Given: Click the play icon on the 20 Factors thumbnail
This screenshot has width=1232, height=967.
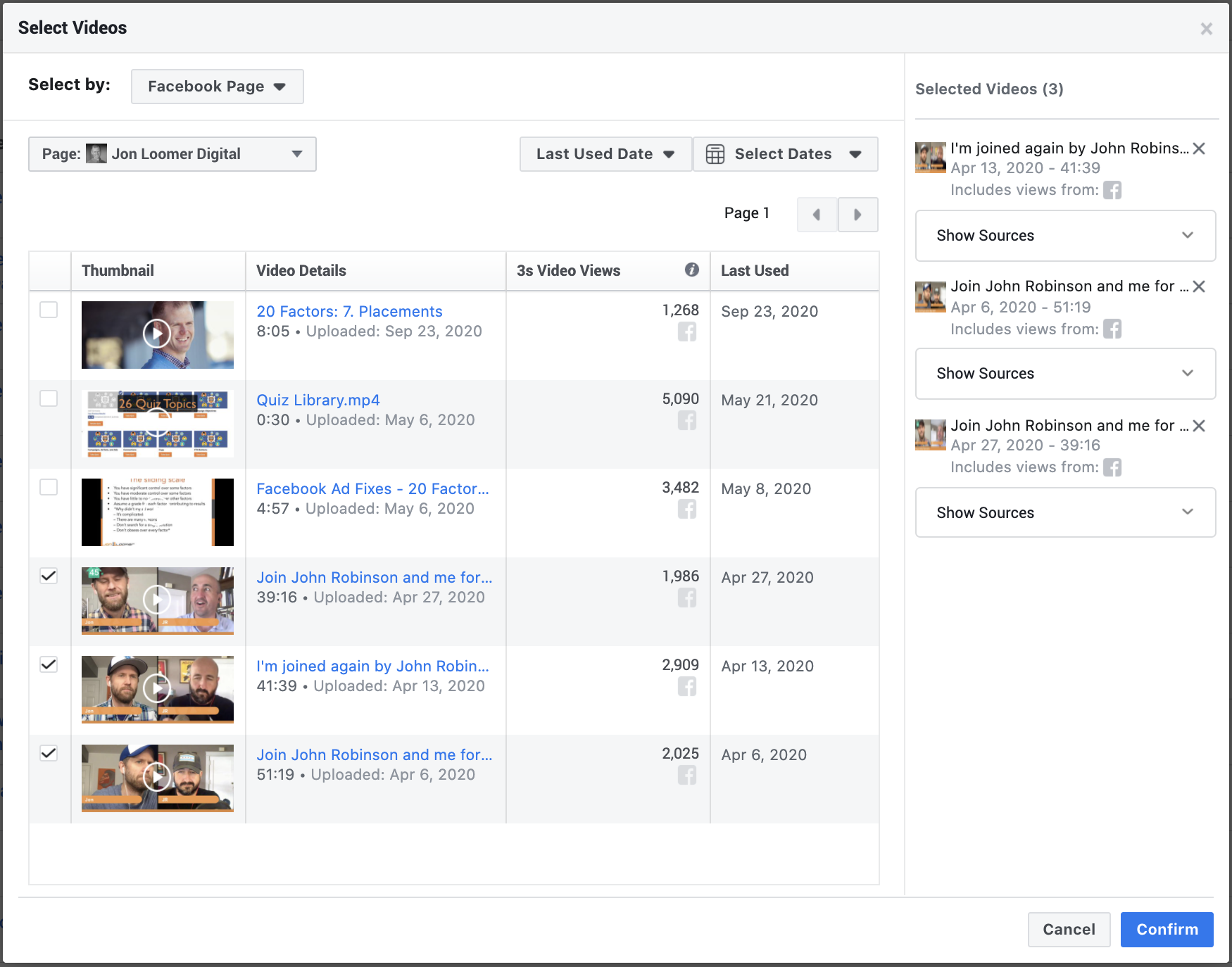Looking at the screenshot, I should pyautogui.click(x=157, y=334).
